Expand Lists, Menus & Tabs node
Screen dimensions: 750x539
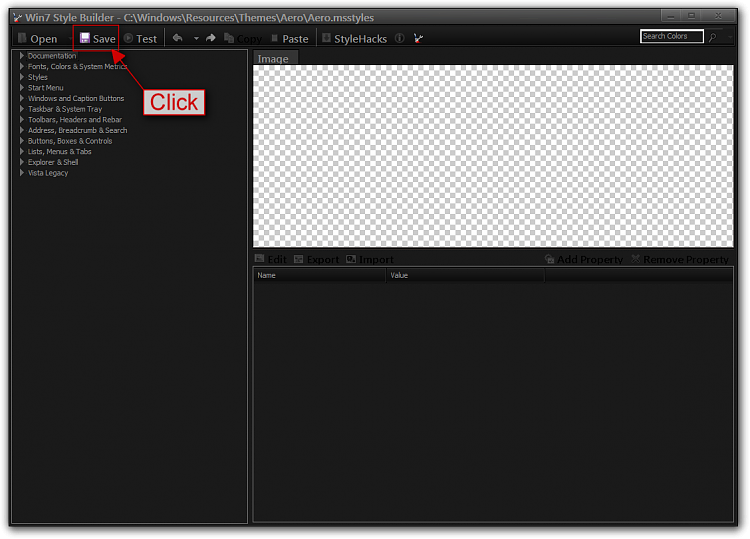22,152
